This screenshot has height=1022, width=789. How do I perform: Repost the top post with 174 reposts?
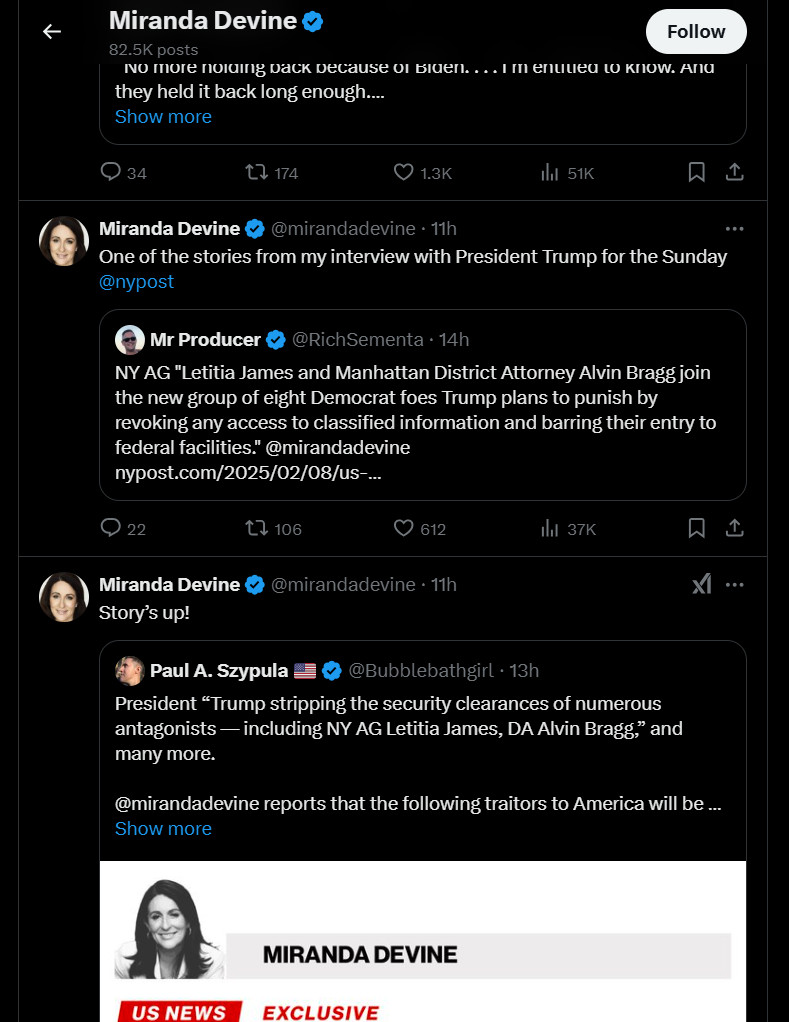click(257, 172)
